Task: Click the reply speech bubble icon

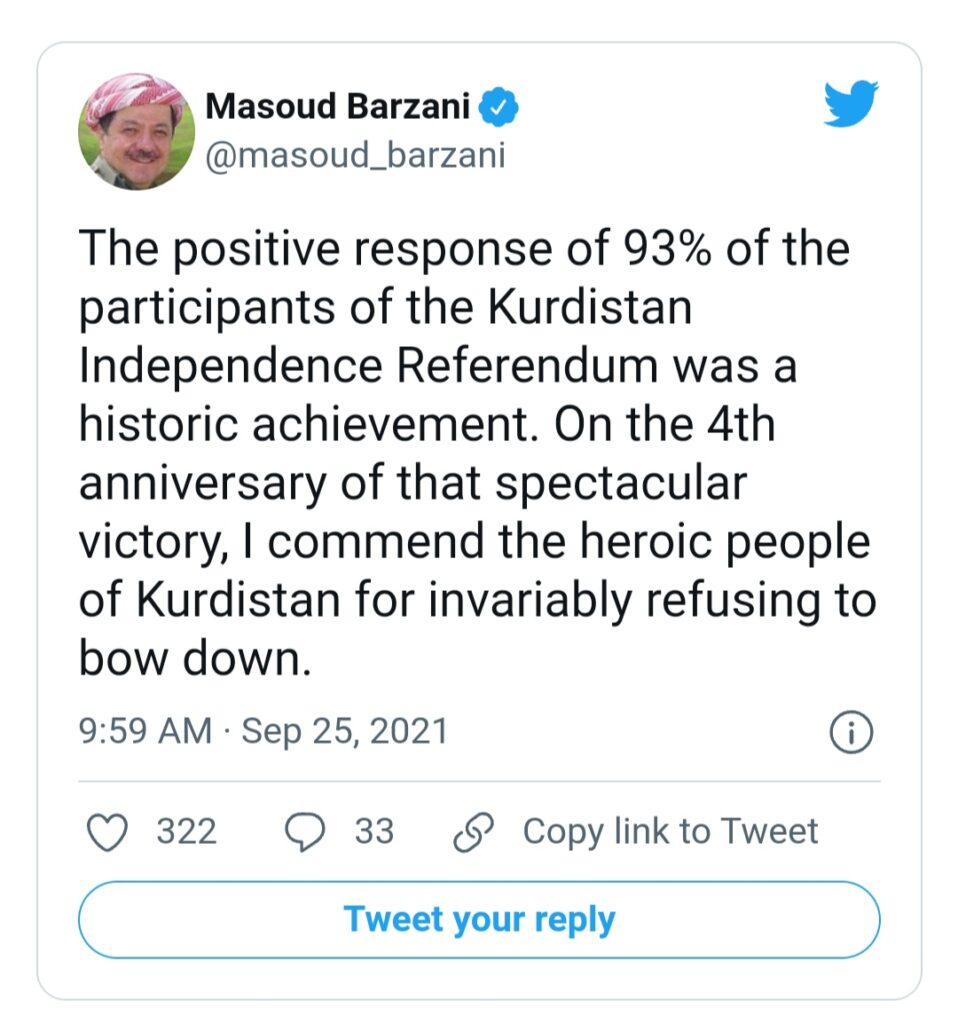Action: [305, 832]
